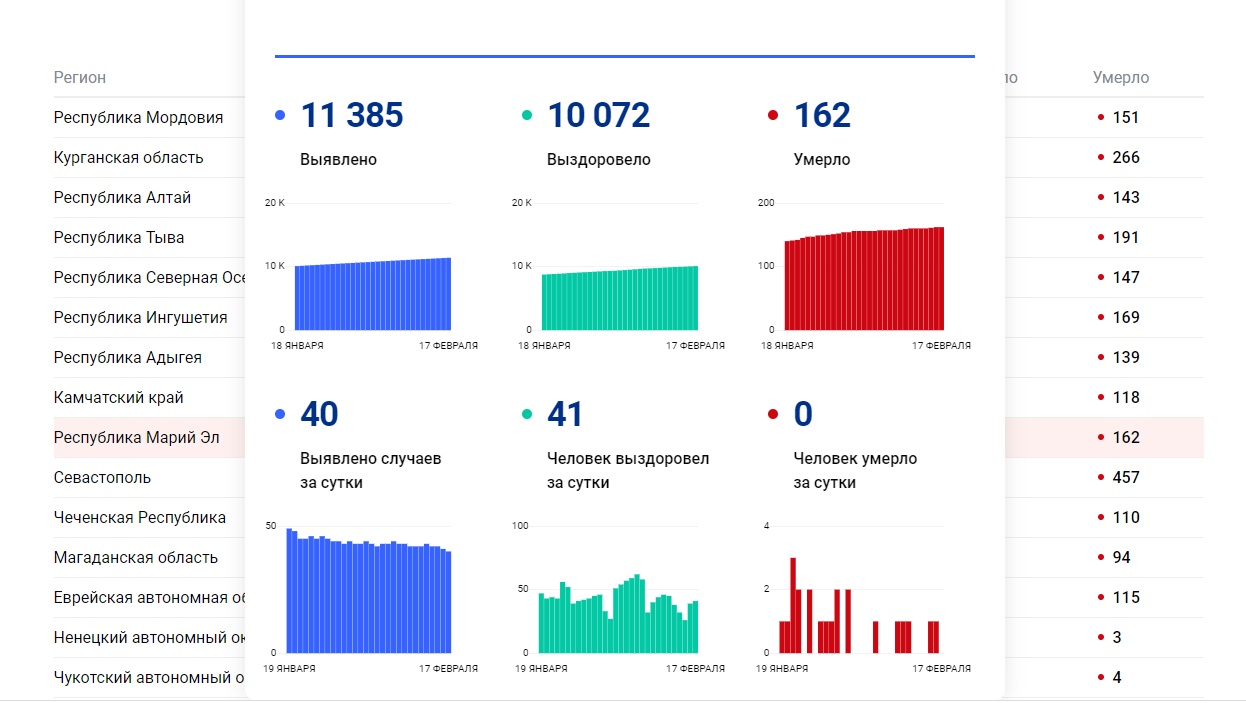Image resolution: width=1246 pixels, height=703 pixels.
Task: Select Севастополь in the region table
Action: [102, 477]
